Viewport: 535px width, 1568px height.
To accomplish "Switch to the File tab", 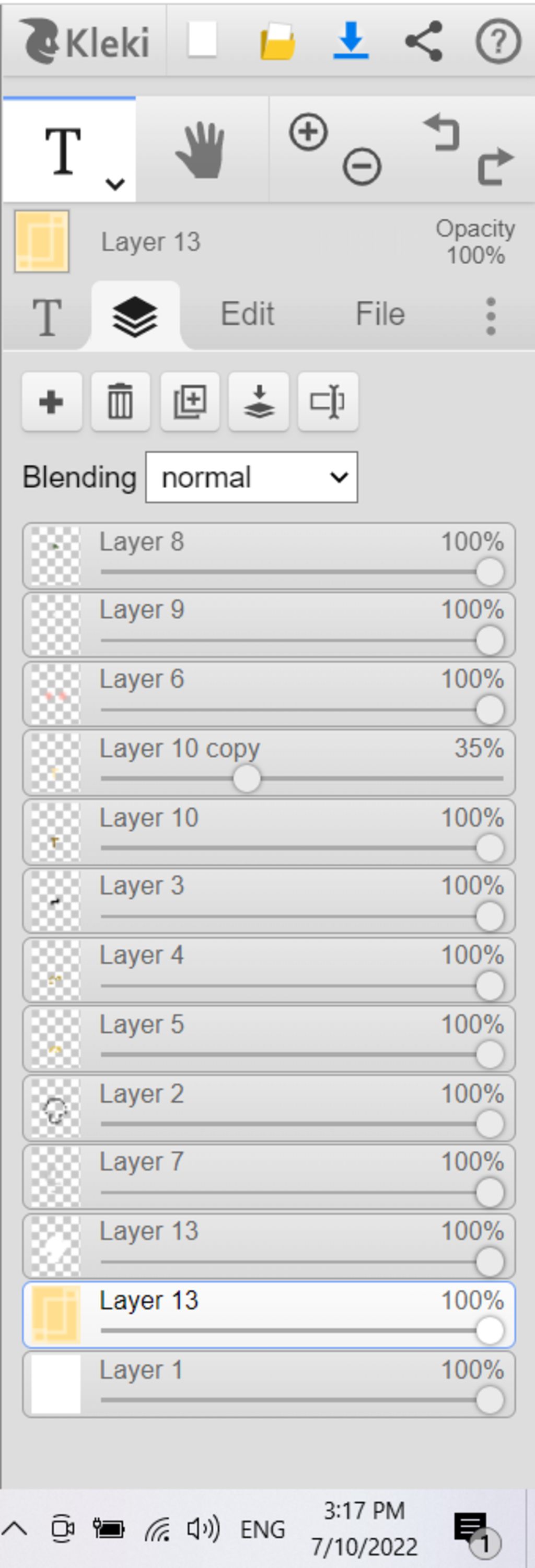I will [x=380, y=314].
